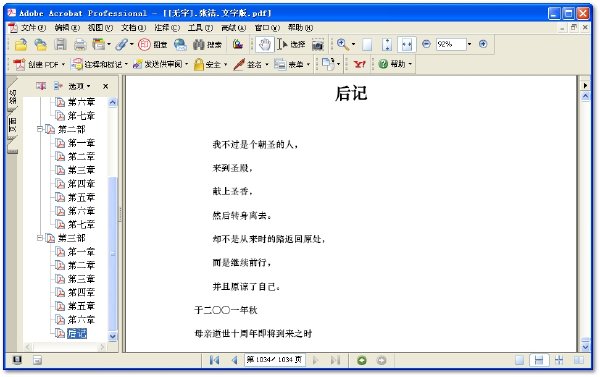Open the 发送供审阅 dropdown
Image resolution: width=600 pixels, height=377 pixels.
(160, 64)
